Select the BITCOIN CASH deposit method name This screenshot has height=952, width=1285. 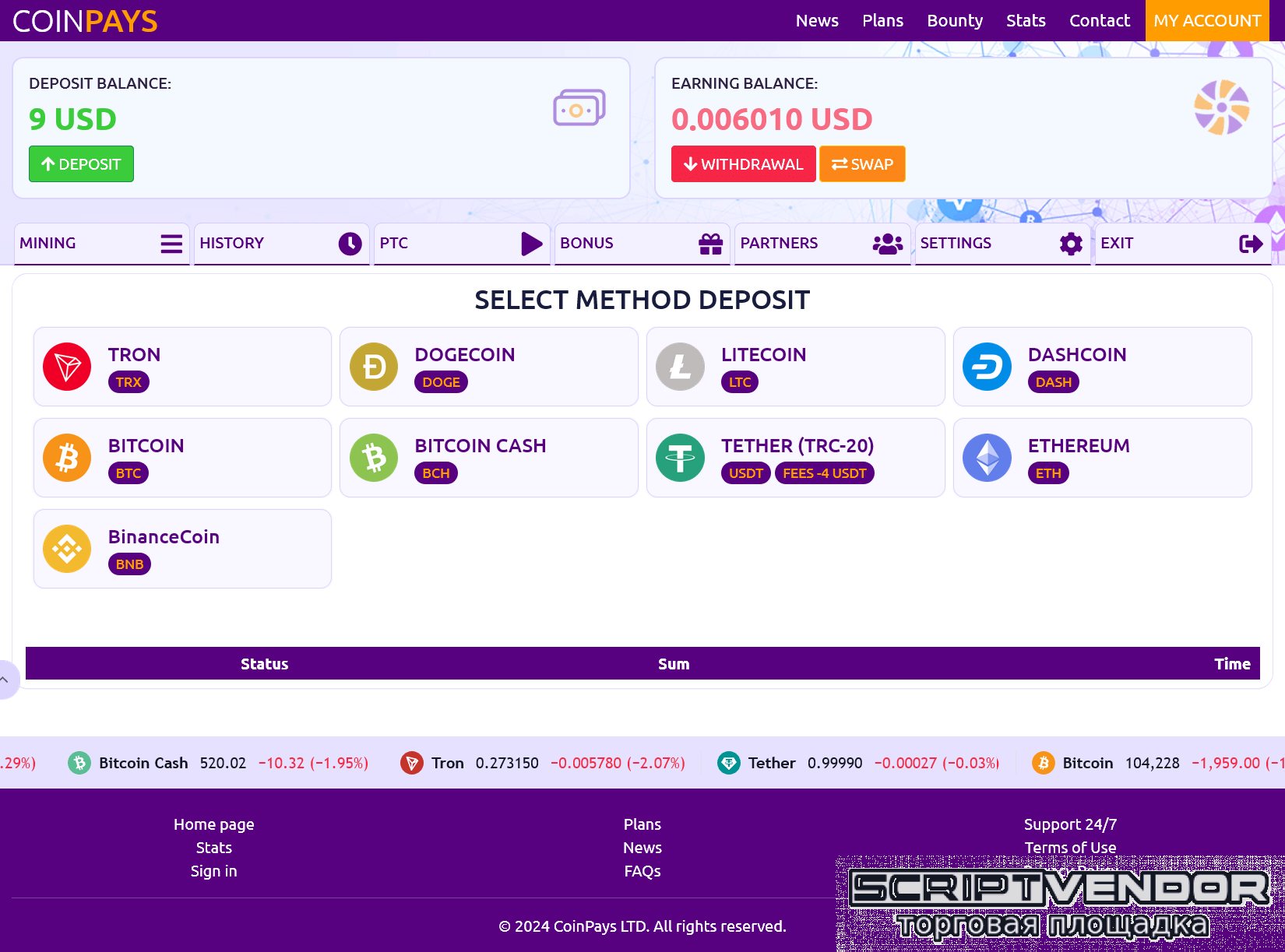[x=481, y=446]
